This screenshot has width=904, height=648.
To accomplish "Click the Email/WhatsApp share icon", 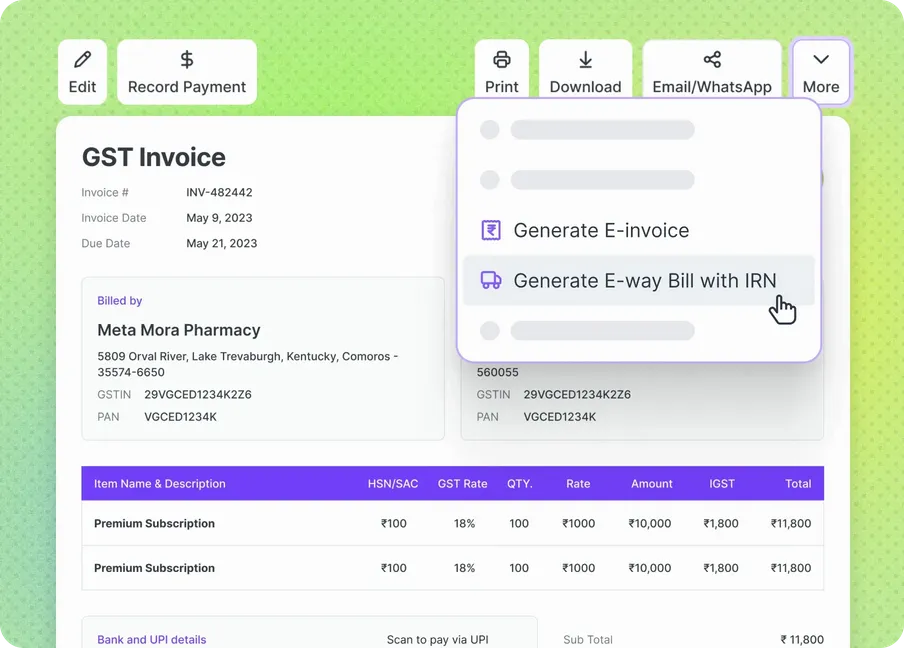I will (x=712, y=59).
